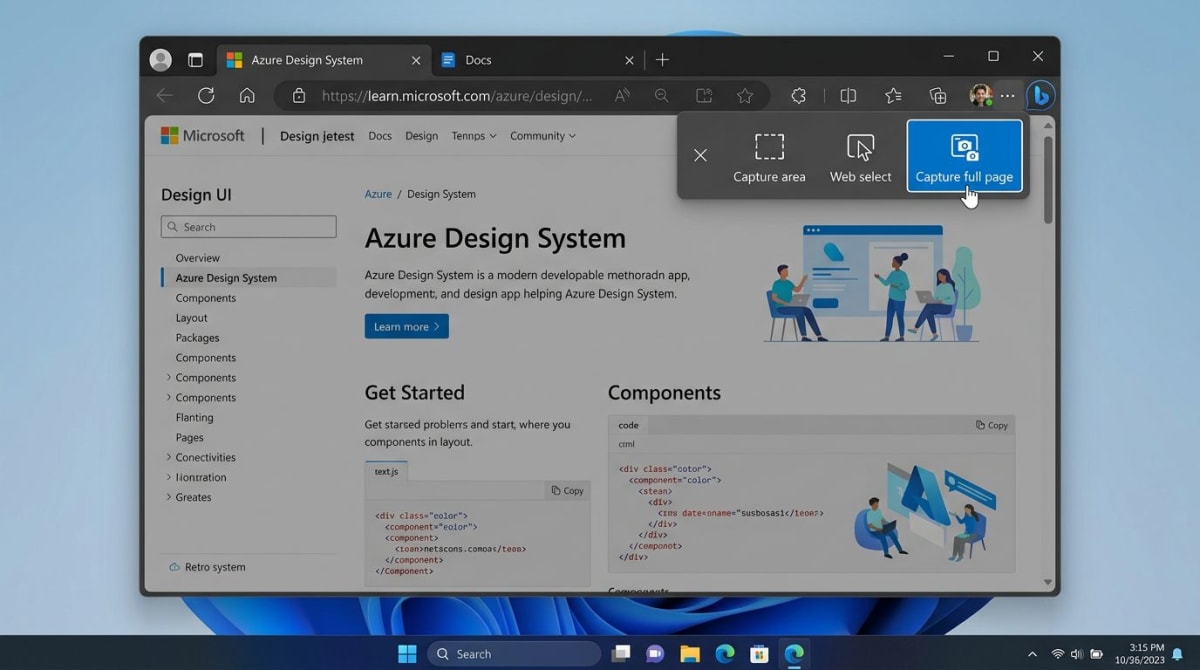
Task: Click the Learn more button
Action: point(406,326)
